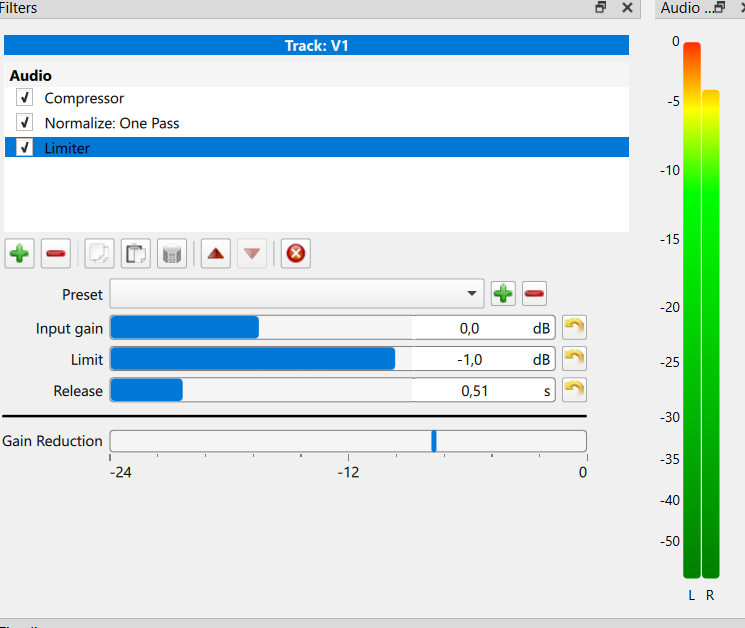This screenshot has width=745, height=628.
Task: Reset Input gain to its default
Action: (x=574, y=328)
